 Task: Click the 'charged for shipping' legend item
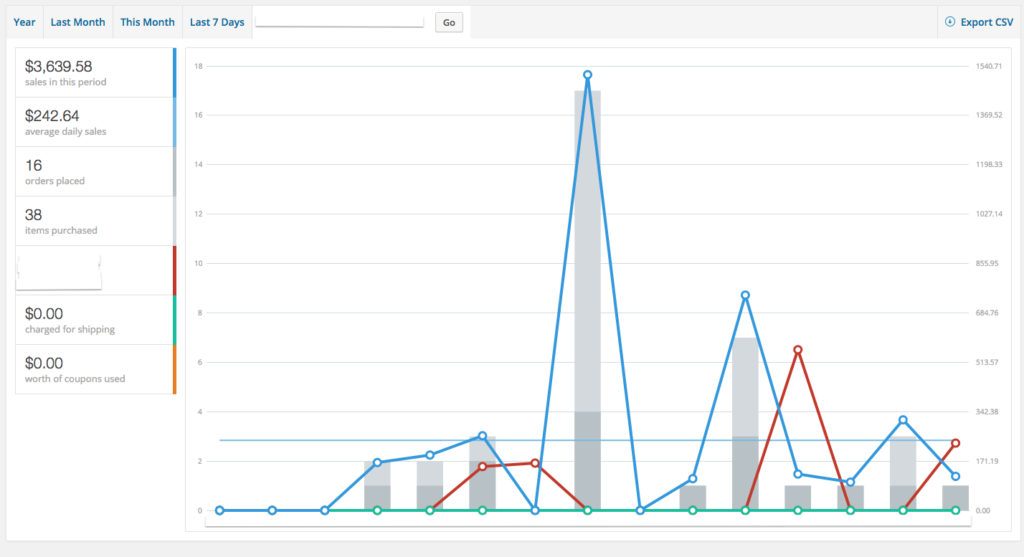point(95,320)
